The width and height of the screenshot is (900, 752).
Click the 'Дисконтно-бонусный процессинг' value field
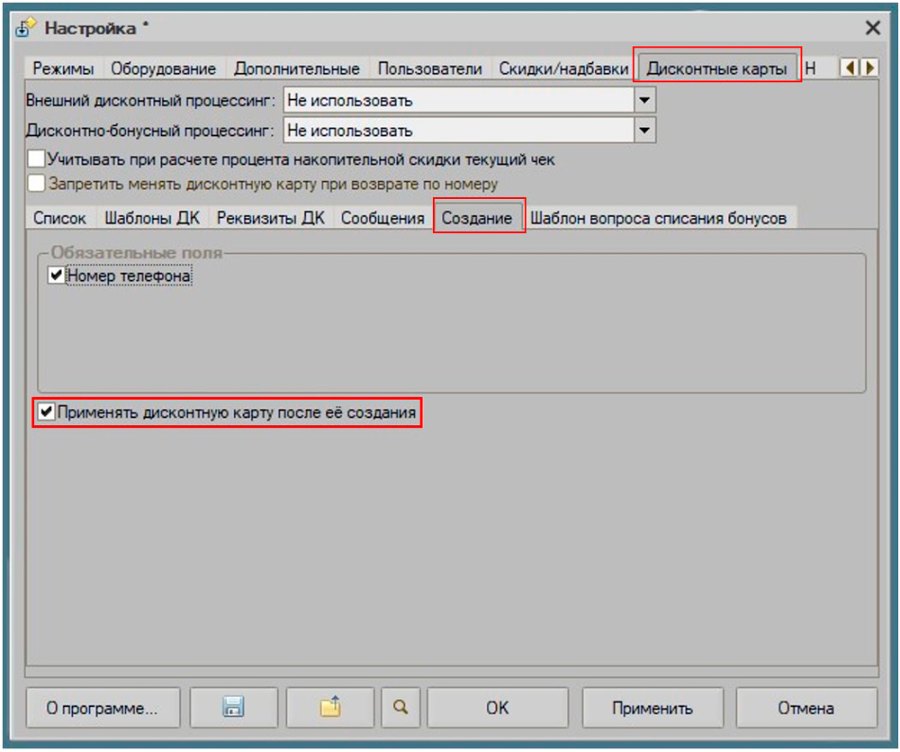coord(459,130)
